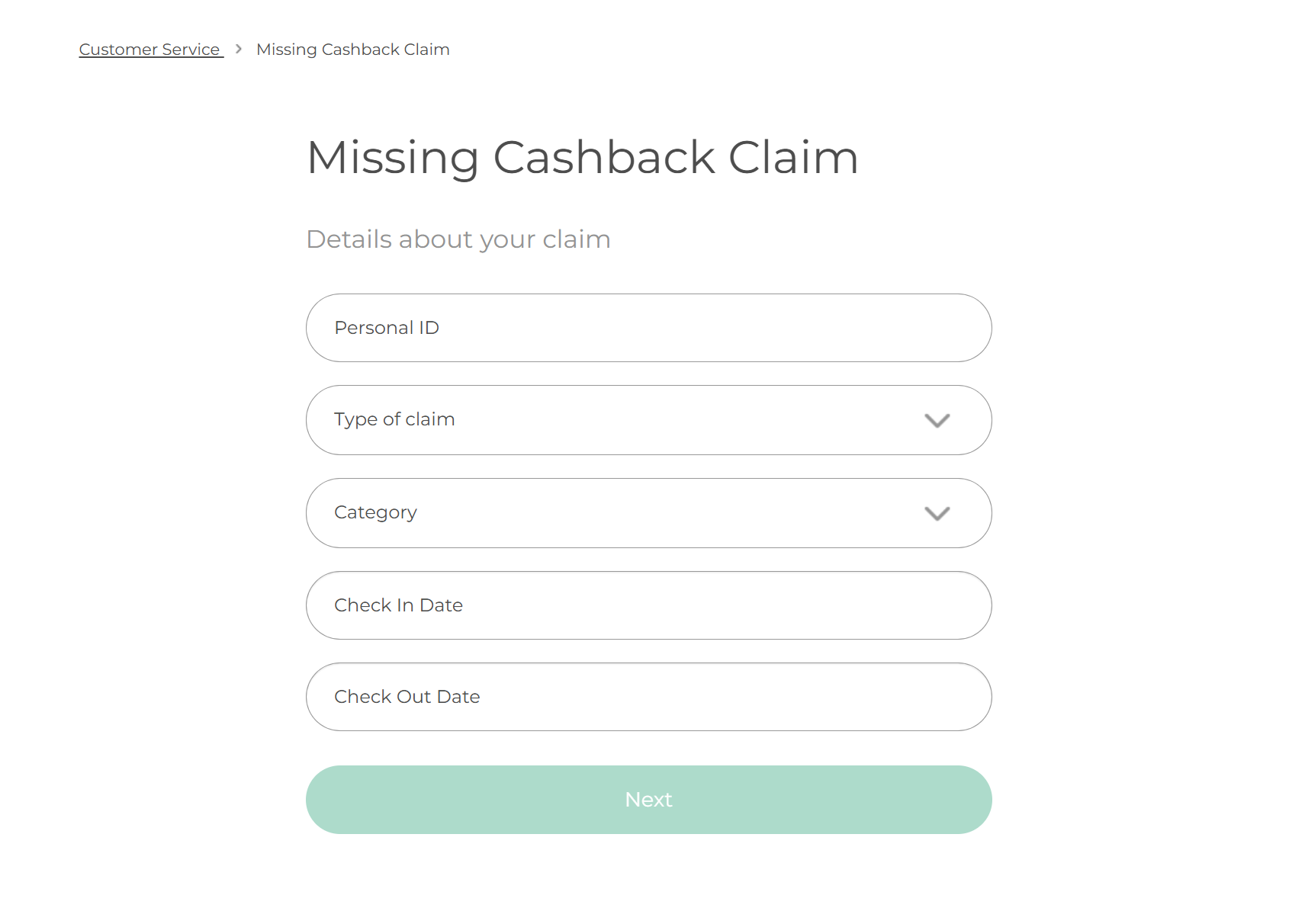Submit the claim details with Next
Image resolution: width=1305 pixels, height=924 pixels.
tap(648, 799)
